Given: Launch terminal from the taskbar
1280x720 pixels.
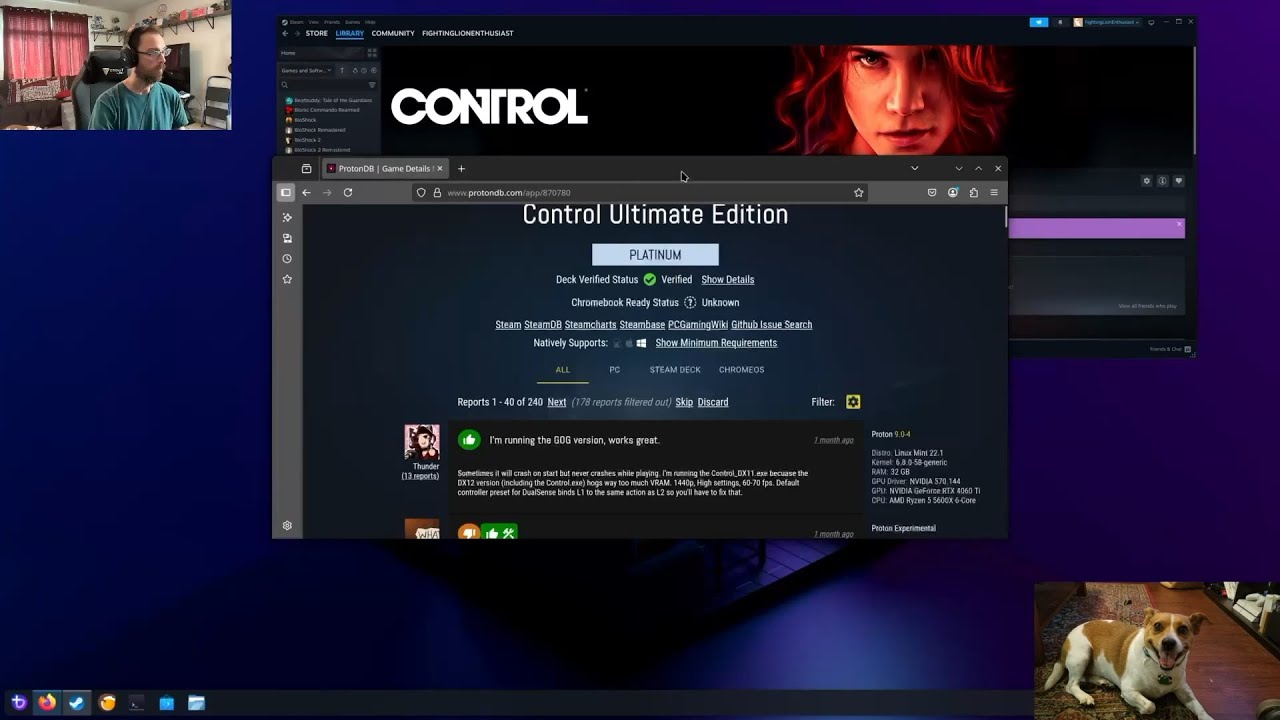Looking at the screenshot, I should [137, 703].
